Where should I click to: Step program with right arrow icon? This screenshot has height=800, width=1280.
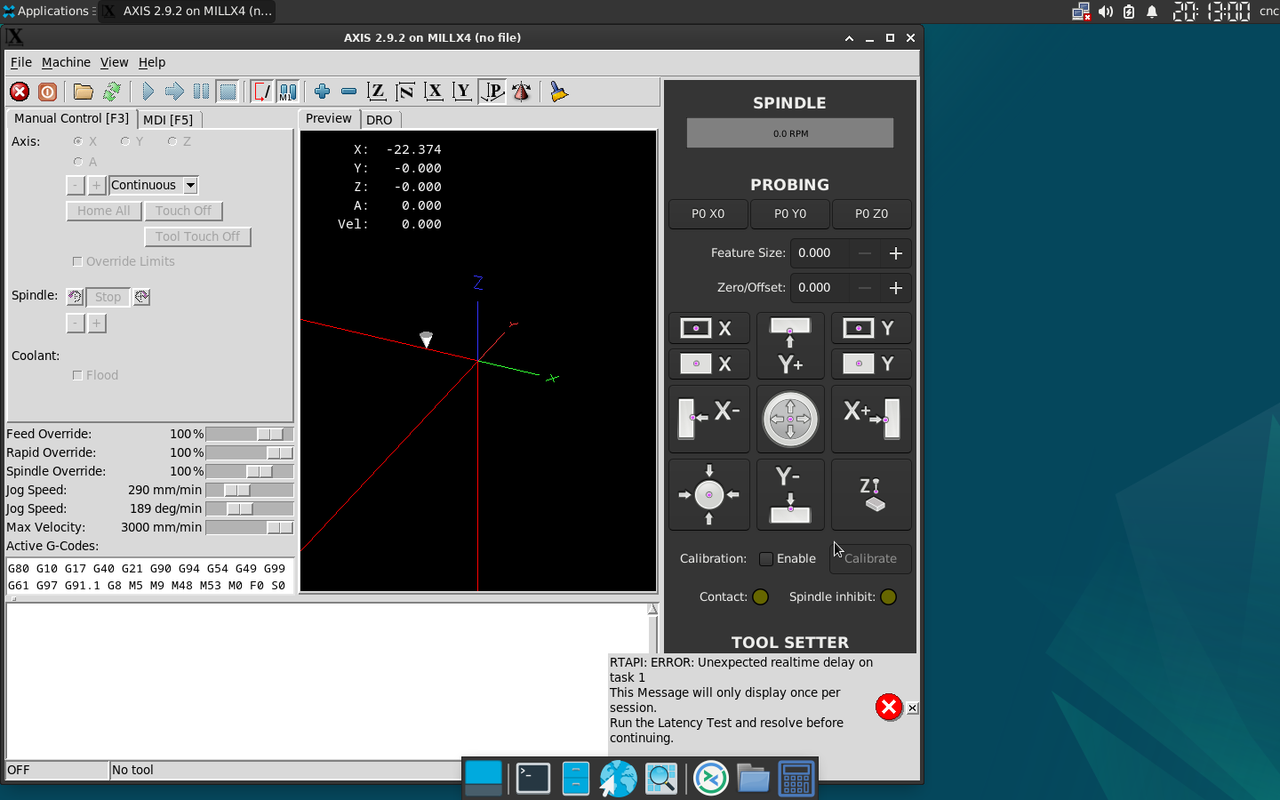pyautogui.click(x=174, y=92)
